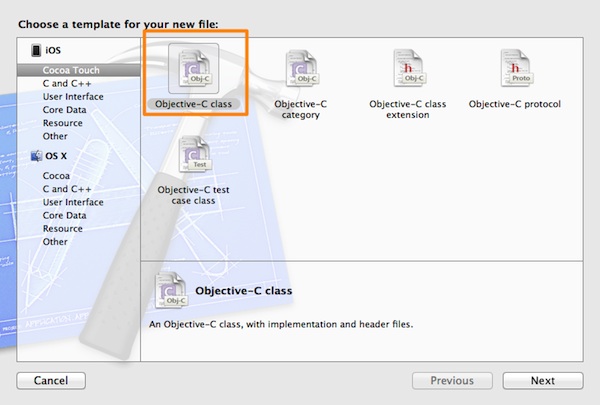This screenshot has height=405, width=600.
Task: Select User Interface in the iOS section
Action: click(x=73, y=97)
